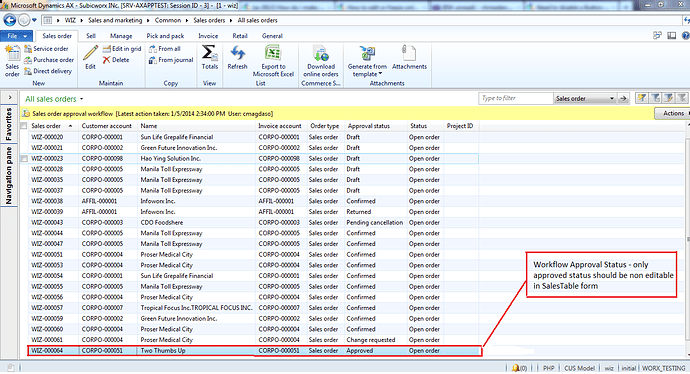
Task: Open the Sales order filter field dropdown
Action: point(612,99)
